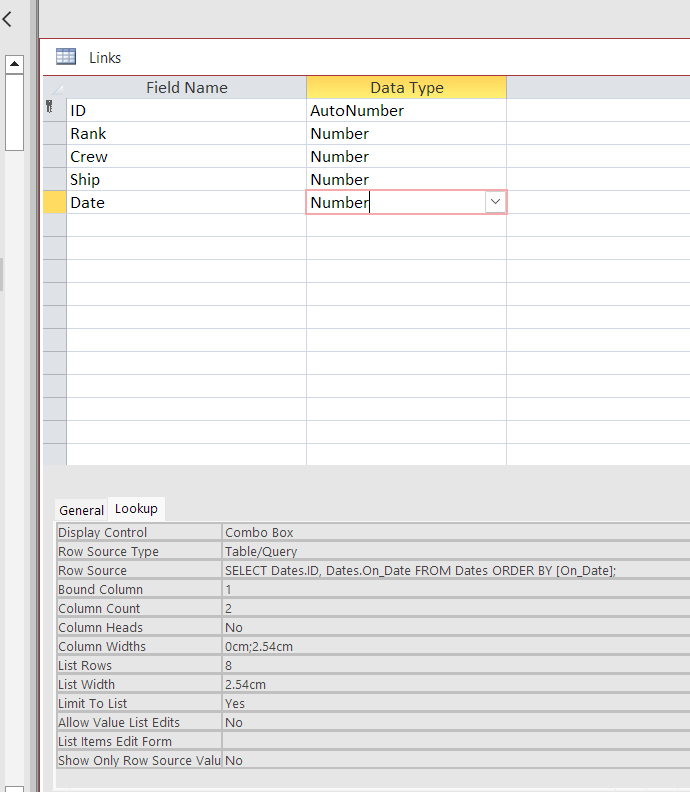690x792 pixels.
Task: Click the Links table datasheet icon
Action: [x=66, y=57]
